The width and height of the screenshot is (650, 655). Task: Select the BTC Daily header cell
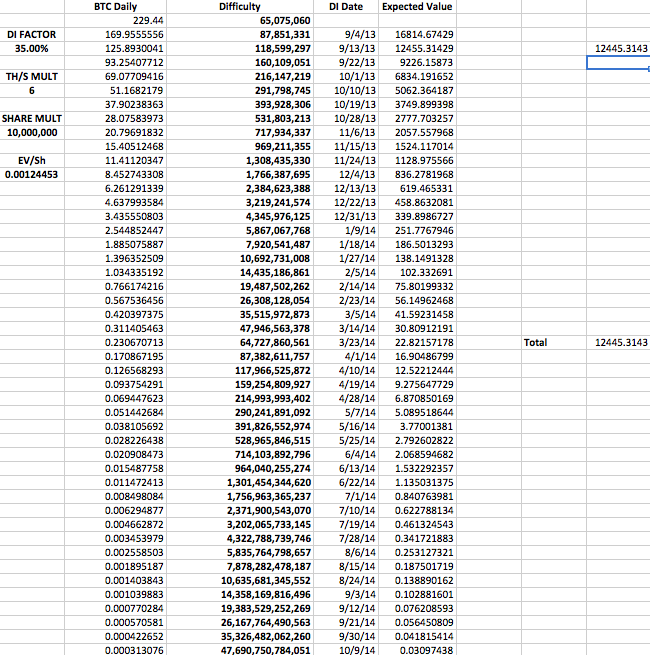pos(115,7)
